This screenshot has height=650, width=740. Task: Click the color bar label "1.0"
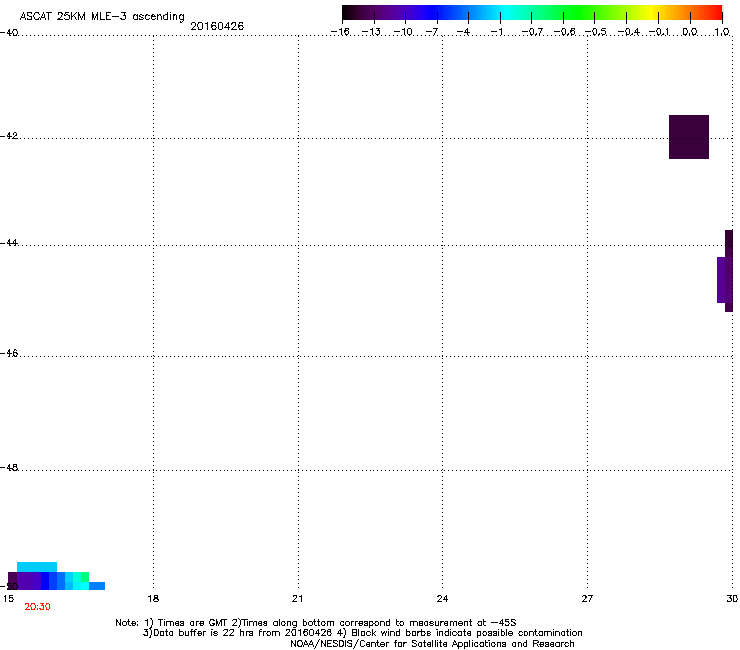[722, 32]
